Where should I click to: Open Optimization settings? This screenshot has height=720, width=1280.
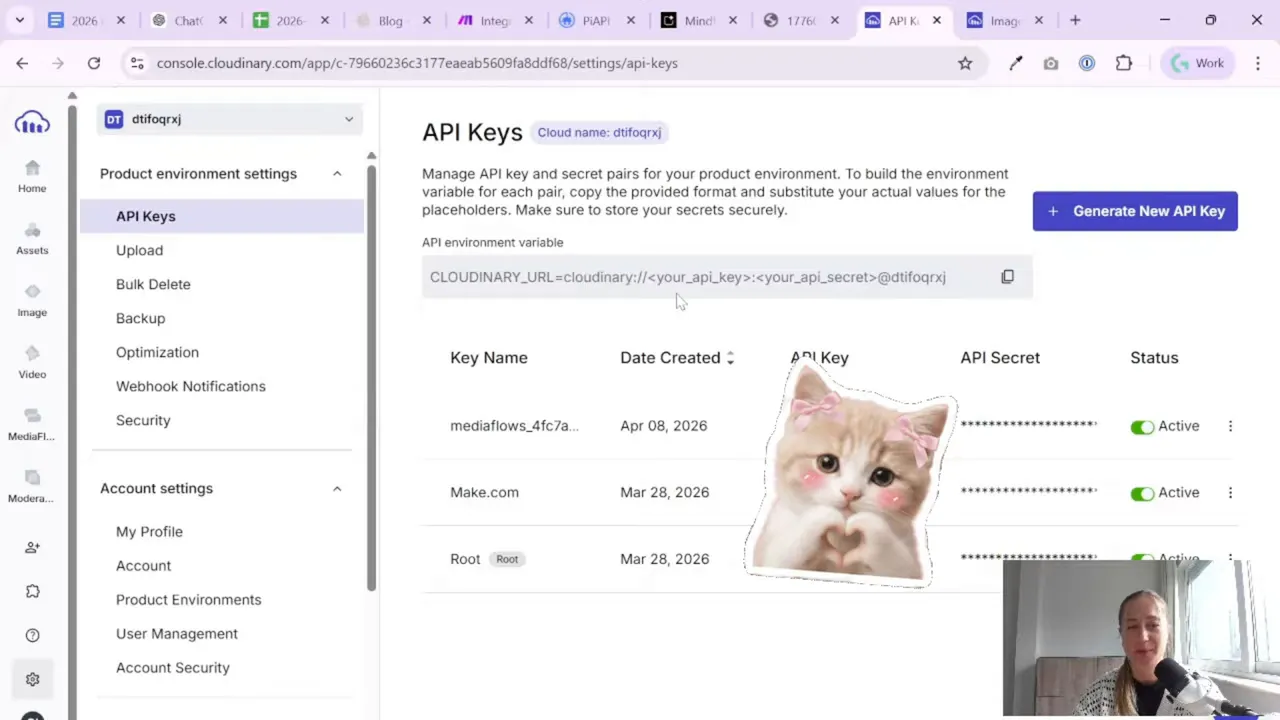(157, 352)
